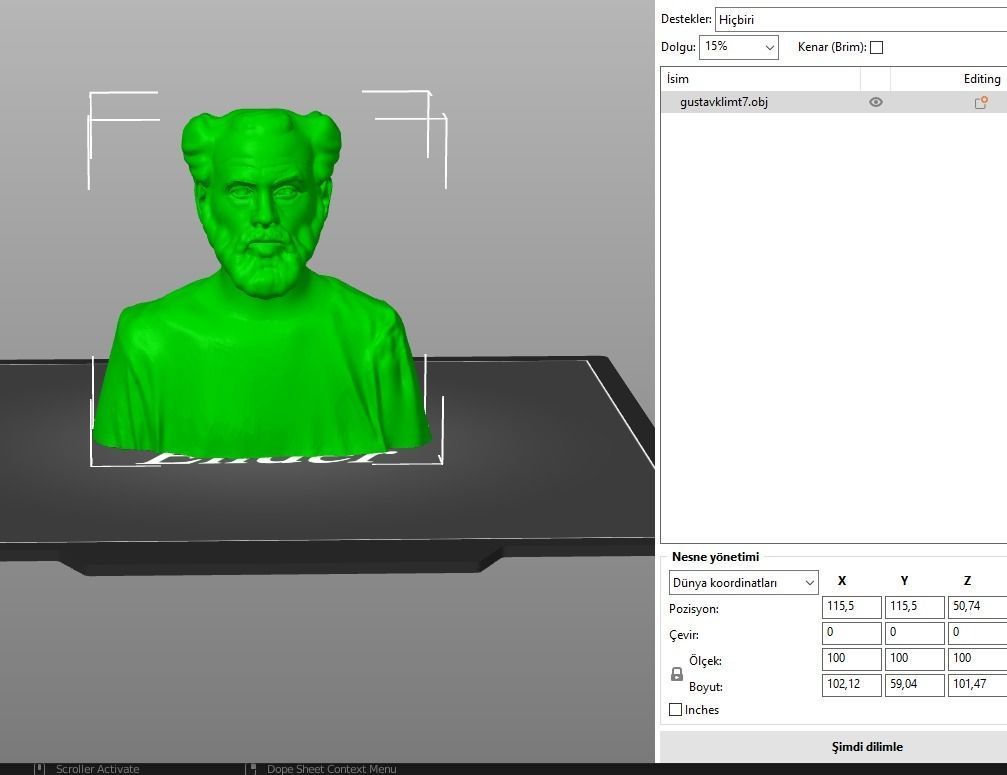This screenshot has width=1007, height=775.
Task: Edit Boyut Y size 59,04
Action: [915, 685]
